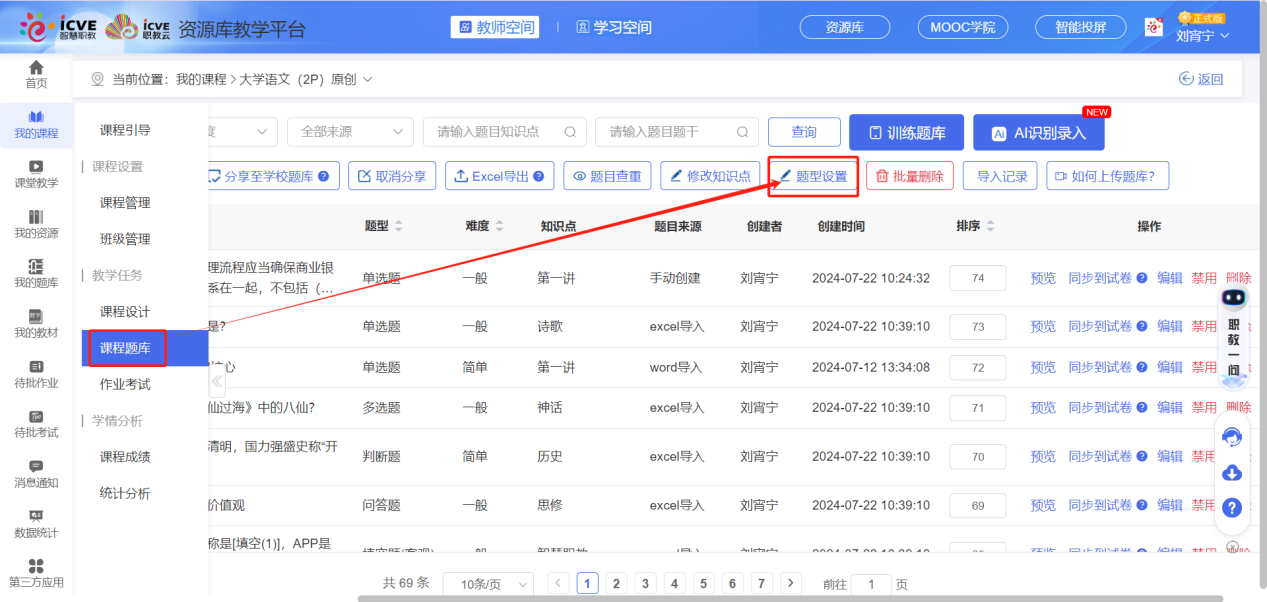Run 题目自查 question self-check

[x=607, y=175]
